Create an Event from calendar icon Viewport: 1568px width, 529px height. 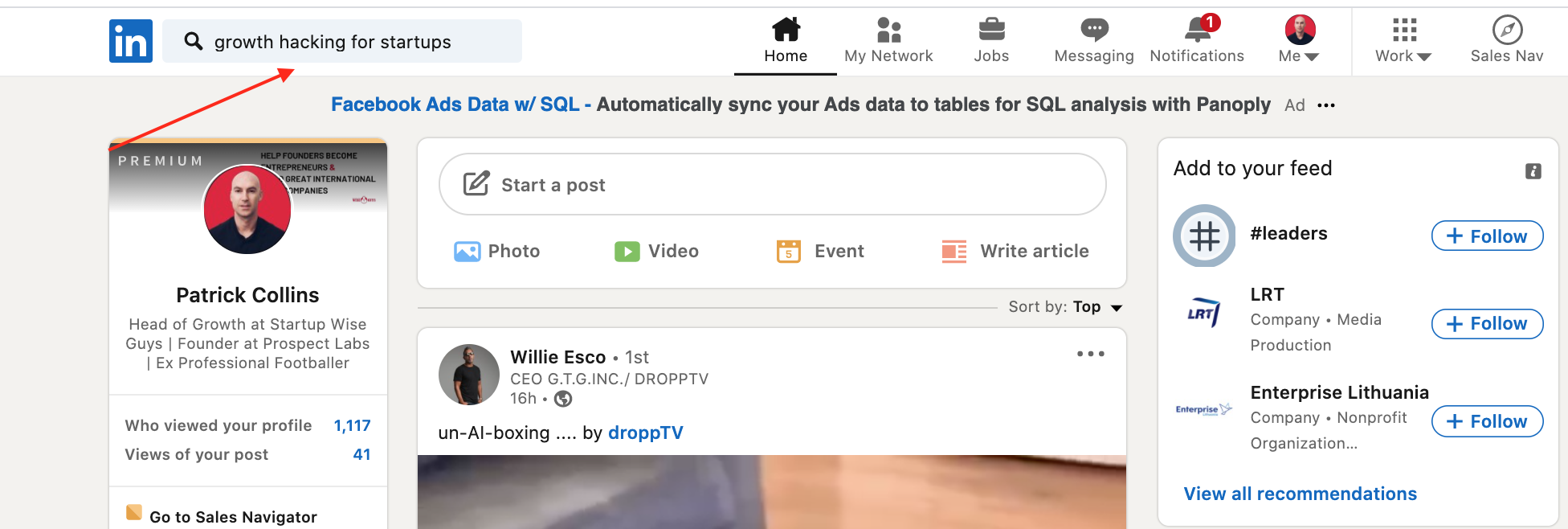(789, 252)
